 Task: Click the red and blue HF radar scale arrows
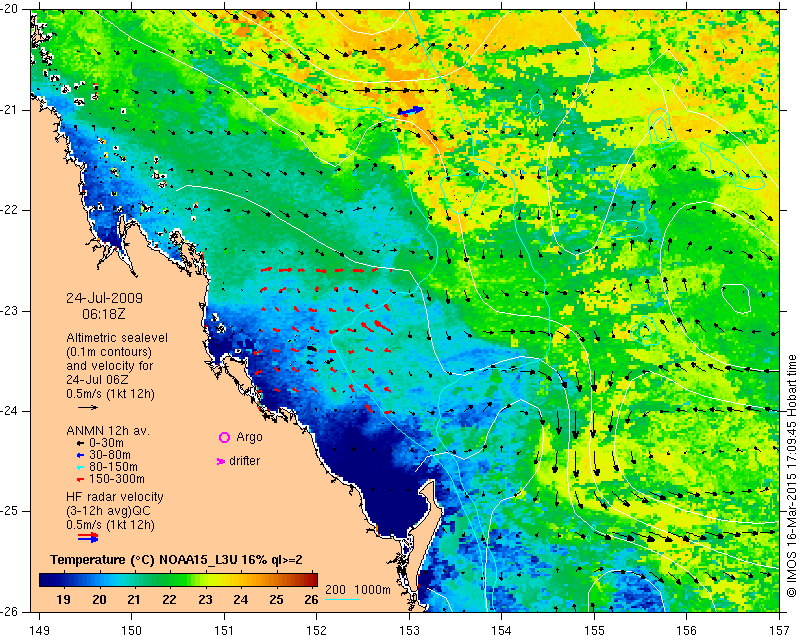88,537
